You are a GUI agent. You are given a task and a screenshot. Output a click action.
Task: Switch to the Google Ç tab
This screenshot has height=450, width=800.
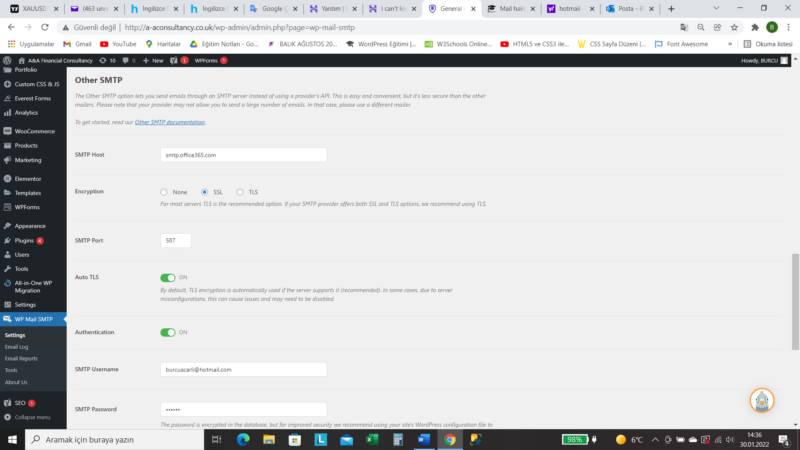click(273, 9)
